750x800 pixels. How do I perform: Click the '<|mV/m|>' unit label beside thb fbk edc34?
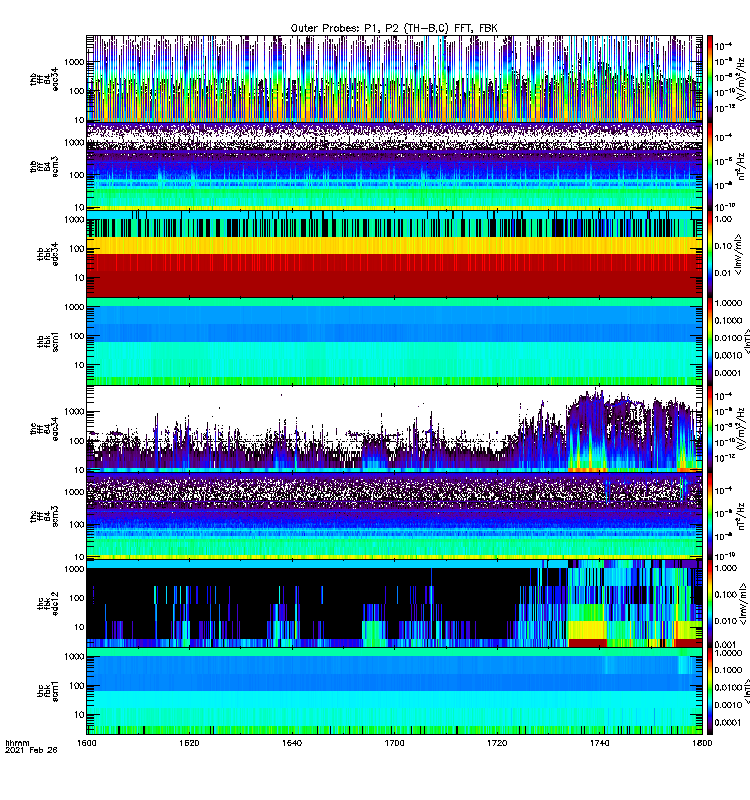tap(738, 254)
